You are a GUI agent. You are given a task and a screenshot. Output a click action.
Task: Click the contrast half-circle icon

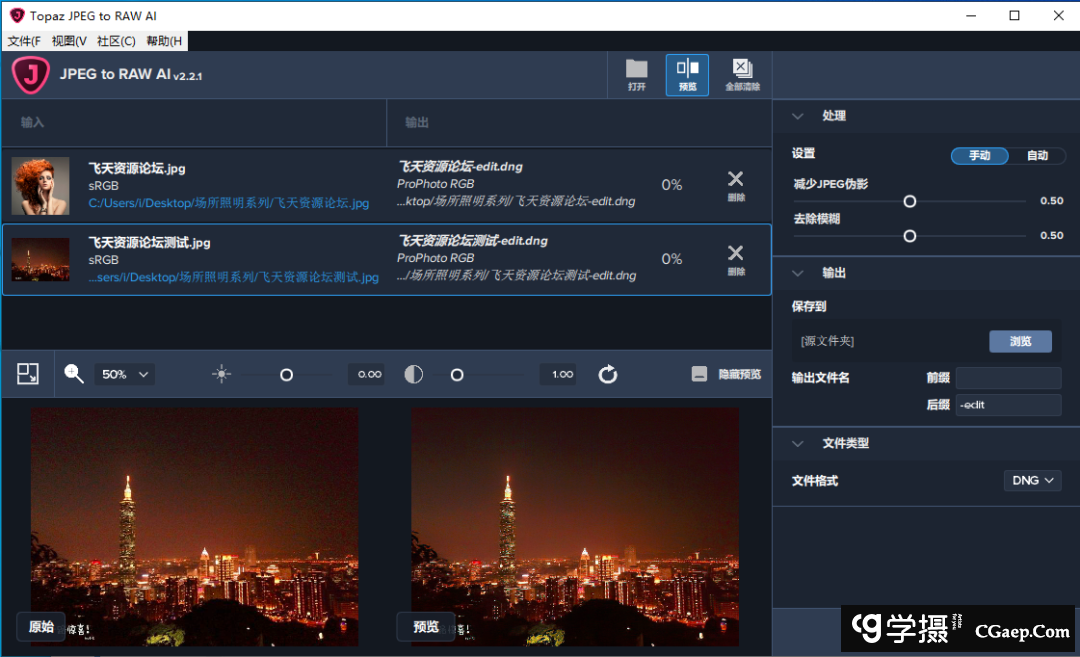point(414,373)
